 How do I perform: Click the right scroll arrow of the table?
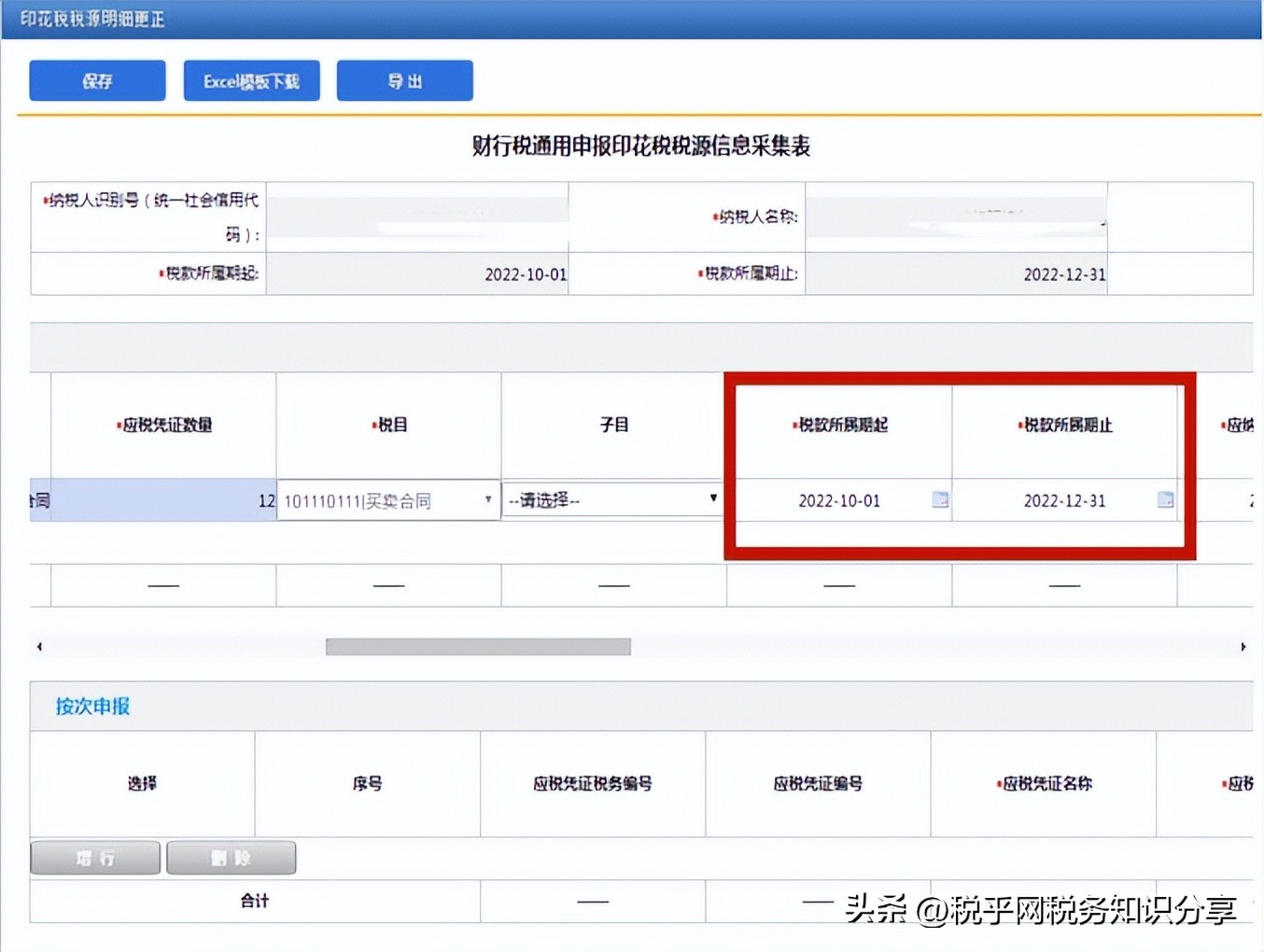coord(1243,646)
